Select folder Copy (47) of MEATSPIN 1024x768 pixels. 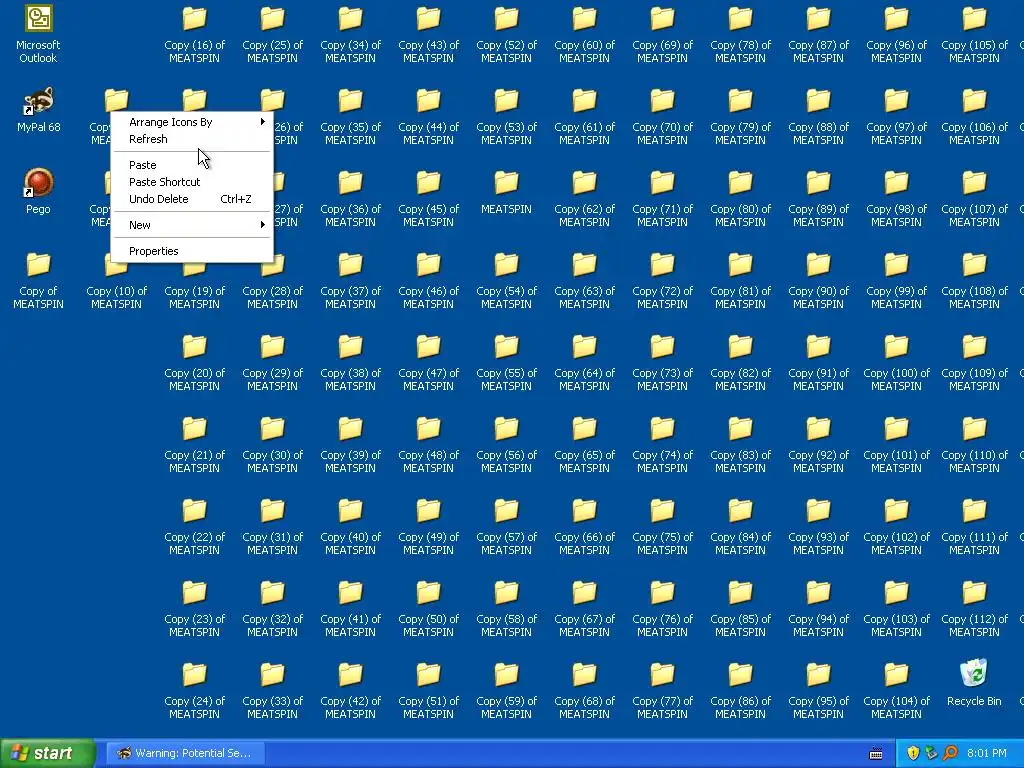428,362
